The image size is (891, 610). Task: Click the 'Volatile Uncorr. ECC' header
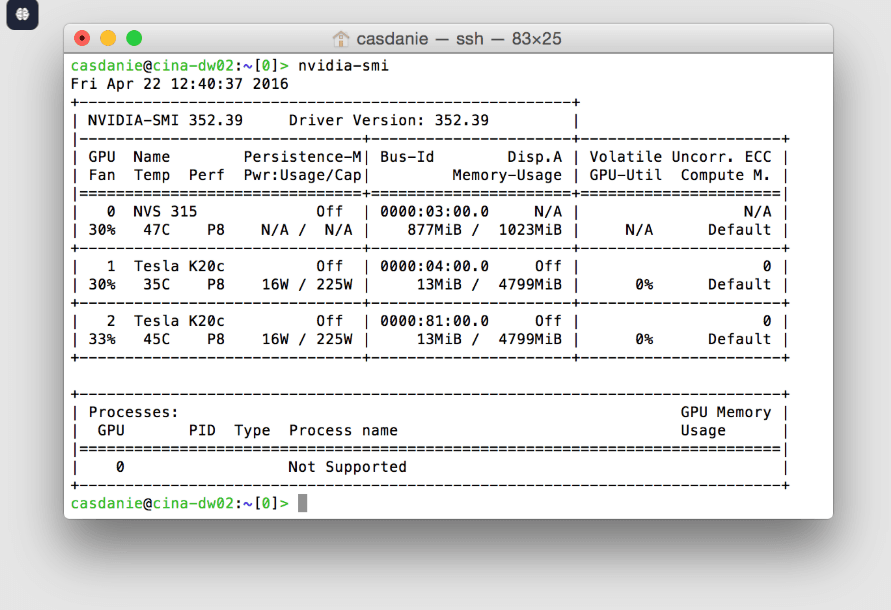[680, 157]
